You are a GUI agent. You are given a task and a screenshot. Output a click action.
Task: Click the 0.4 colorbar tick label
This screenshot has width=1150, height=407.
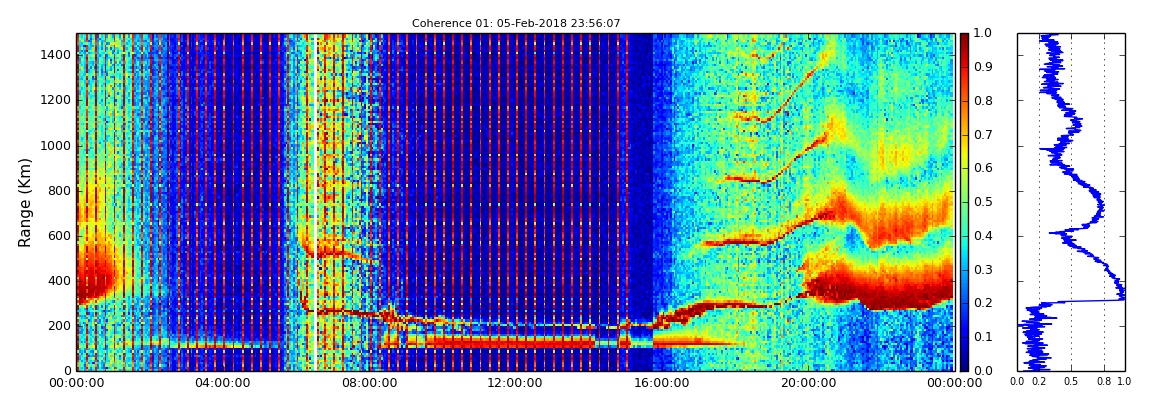[x=981, y=236]
